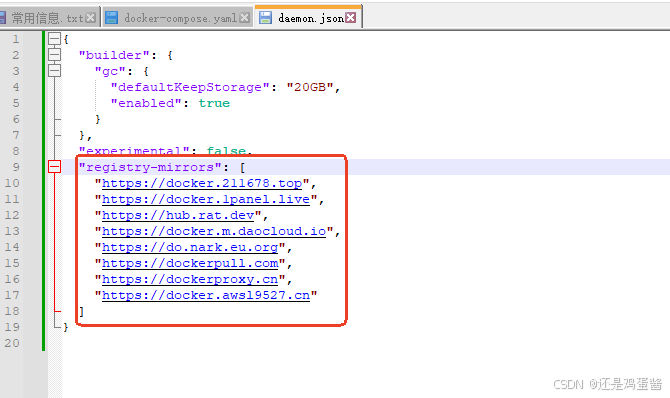Click line number 9 in the margin

(16, 167)
